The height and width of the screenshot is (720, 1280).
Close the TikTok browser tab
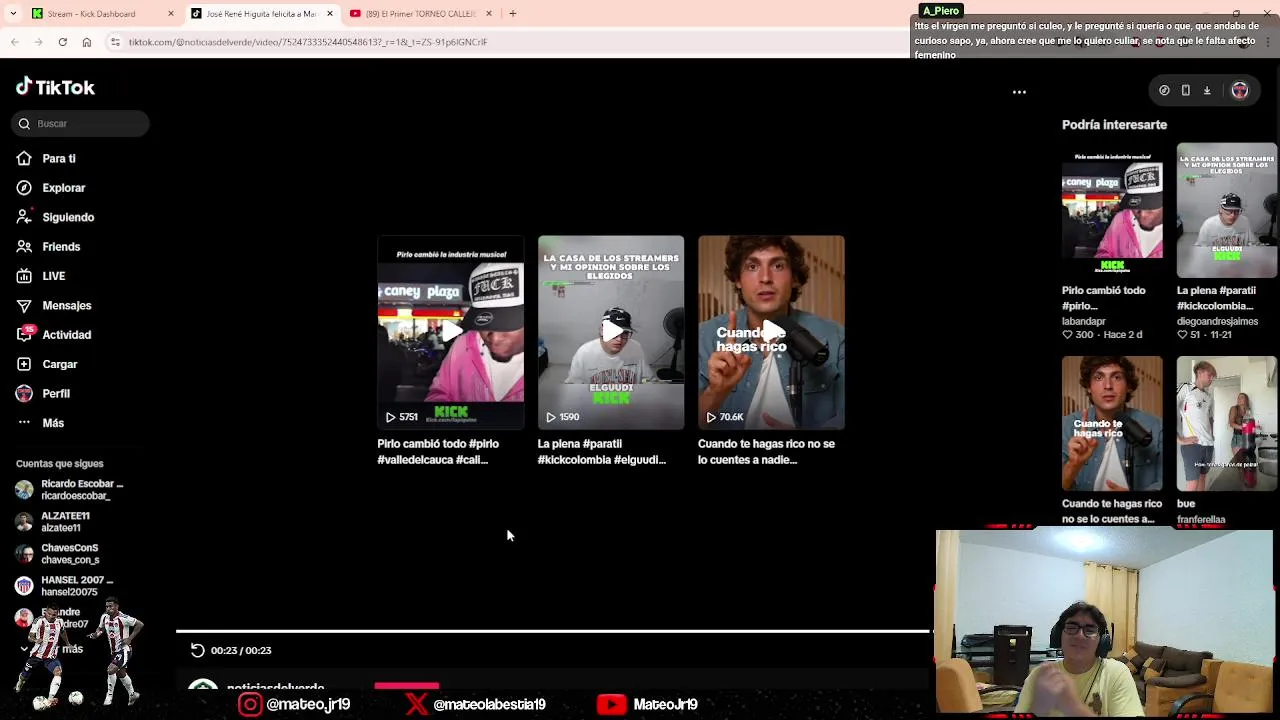point(330,14)
